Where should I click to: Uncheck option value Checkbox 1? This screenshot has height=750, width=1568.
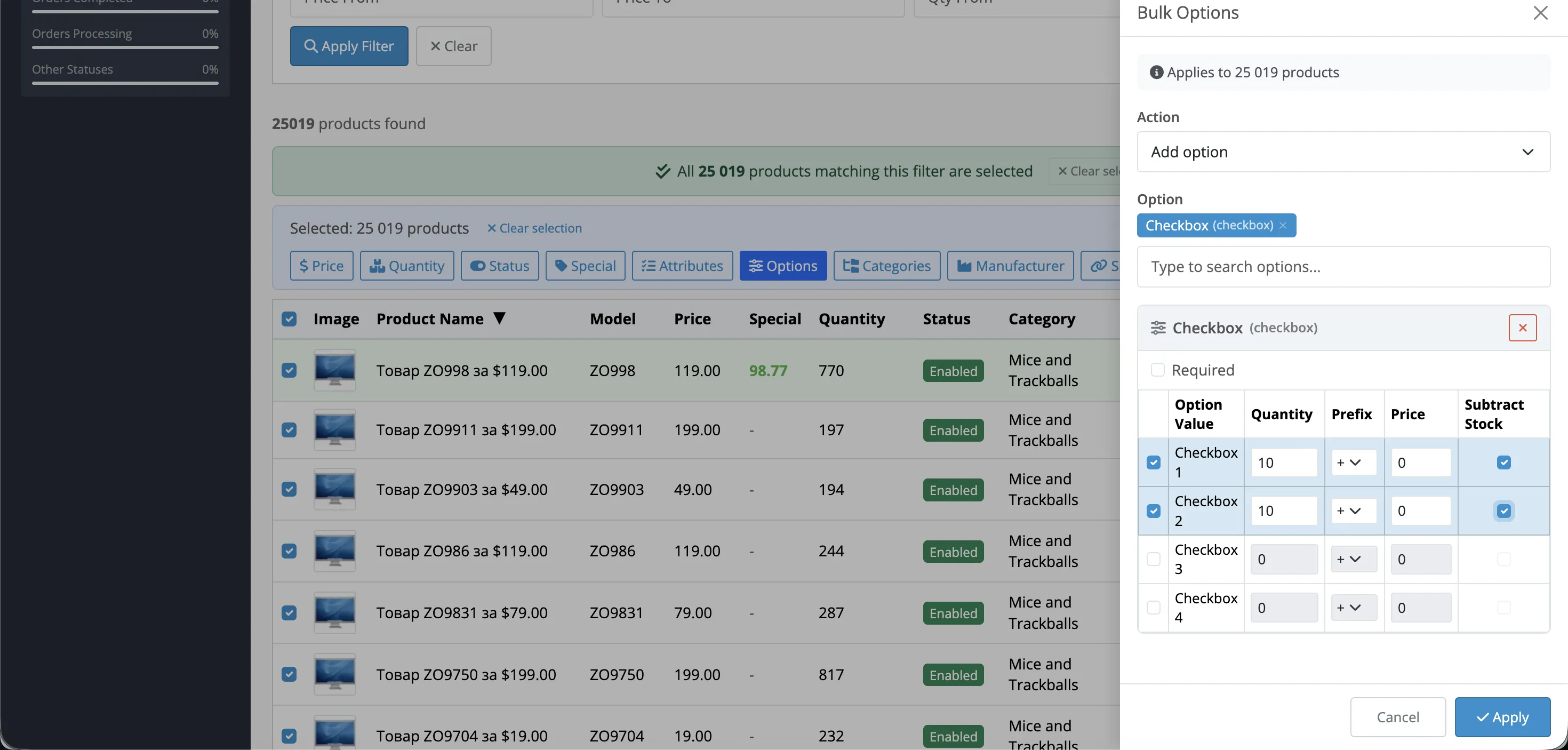tap(1154, 462)
